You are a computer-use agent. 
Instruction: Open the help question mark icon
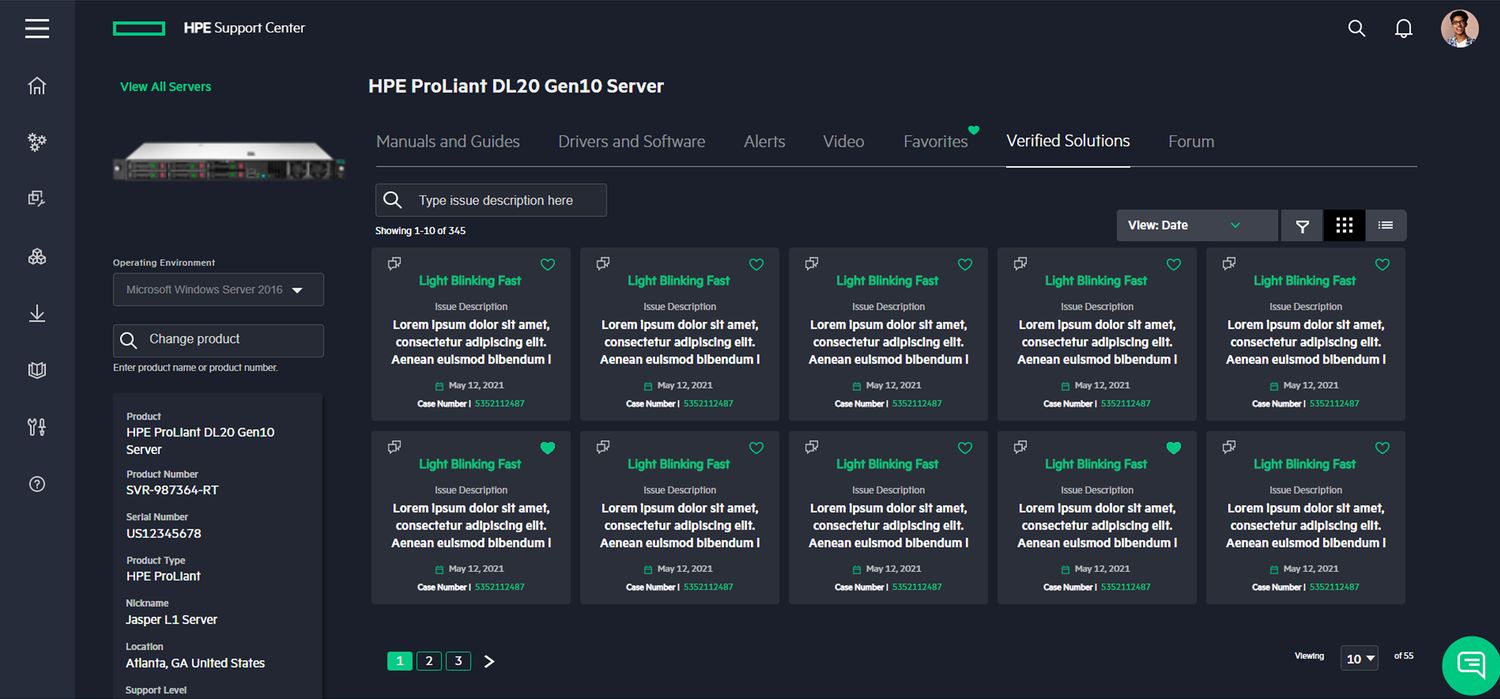point(37,484)
